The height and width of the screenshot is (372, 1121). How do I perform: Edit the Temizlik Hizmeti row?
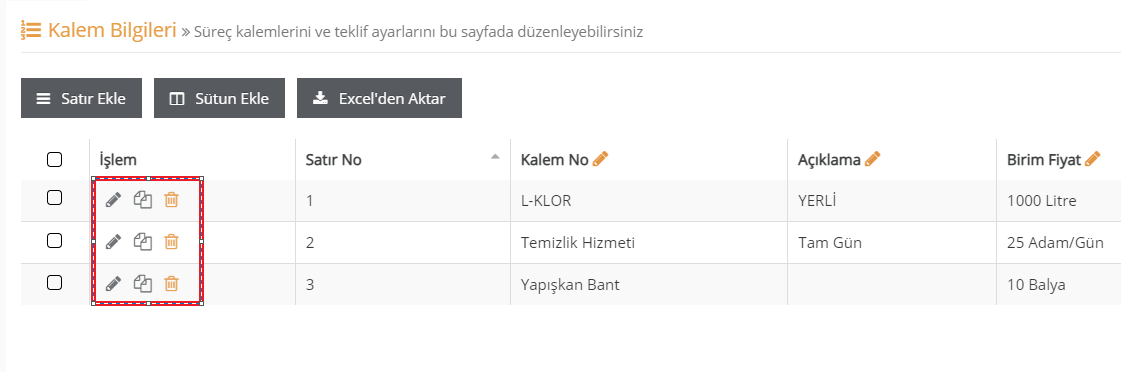113,242
